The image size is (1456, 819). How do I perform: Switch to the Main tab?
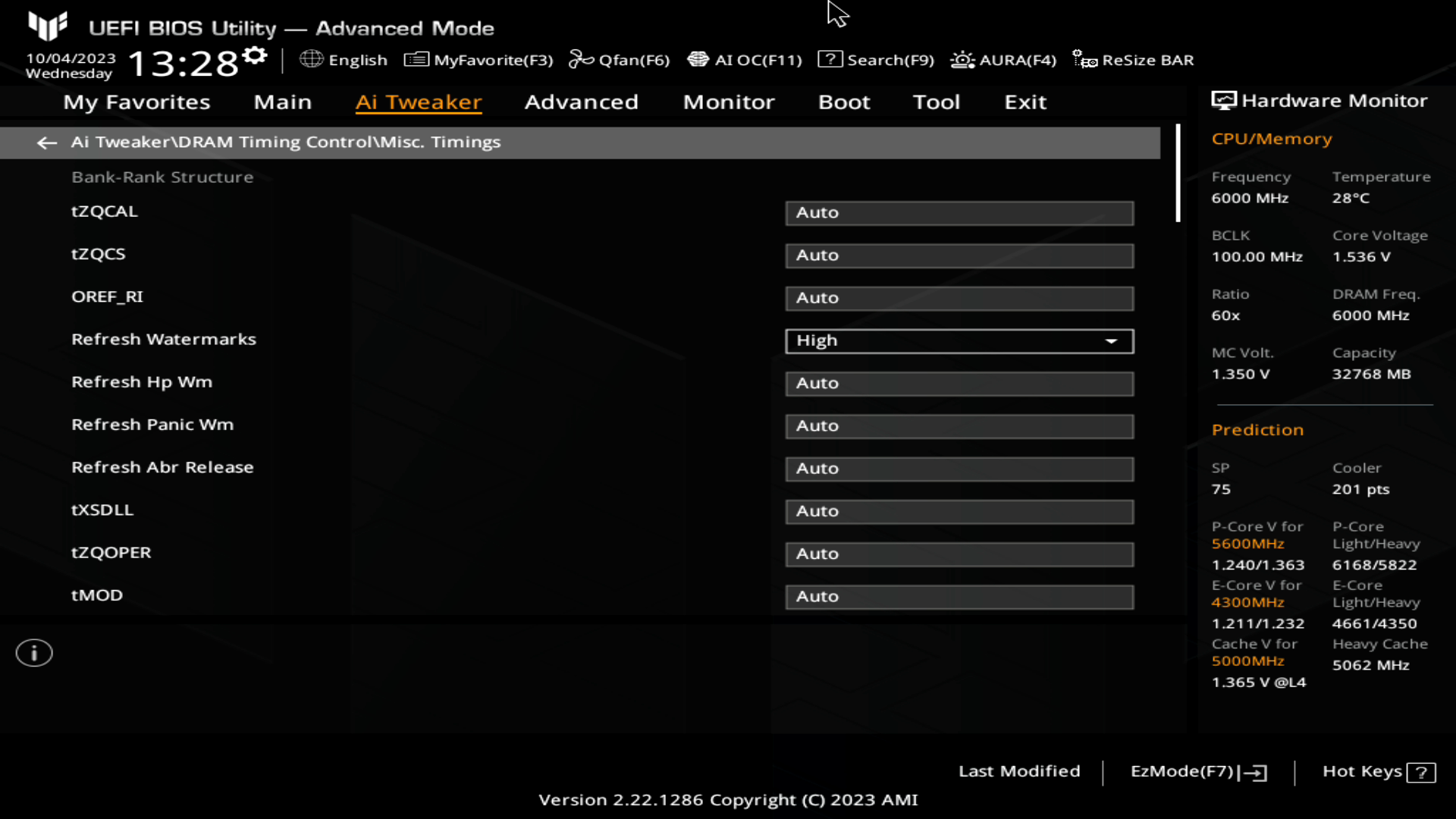pos(283,102)
